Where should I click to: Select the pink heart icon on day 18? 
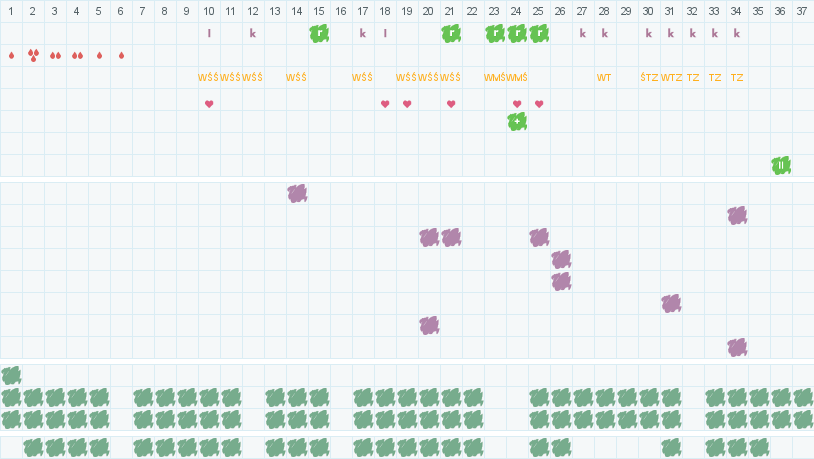coord(385,104)
